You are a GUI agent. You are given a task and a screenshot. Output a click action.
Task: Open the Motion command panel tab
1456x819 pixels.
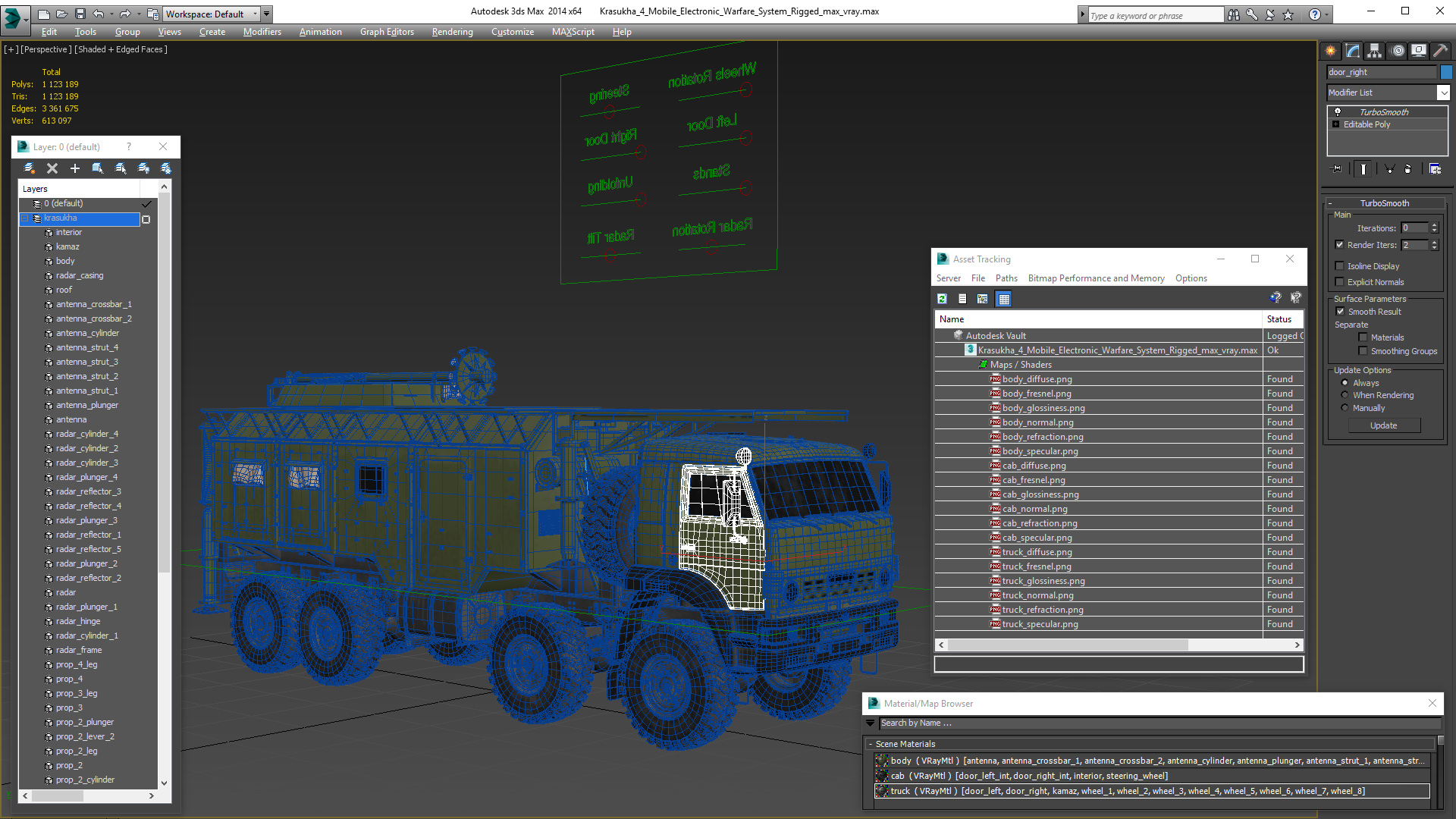(x=1398, y=51)
